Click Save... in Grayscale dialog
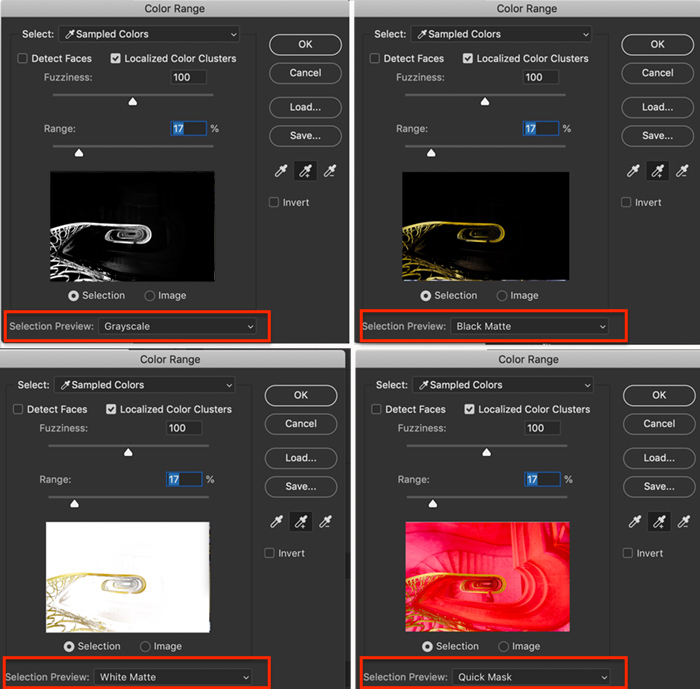The height and width of the screenshot is (689, 700). [305, 136]
